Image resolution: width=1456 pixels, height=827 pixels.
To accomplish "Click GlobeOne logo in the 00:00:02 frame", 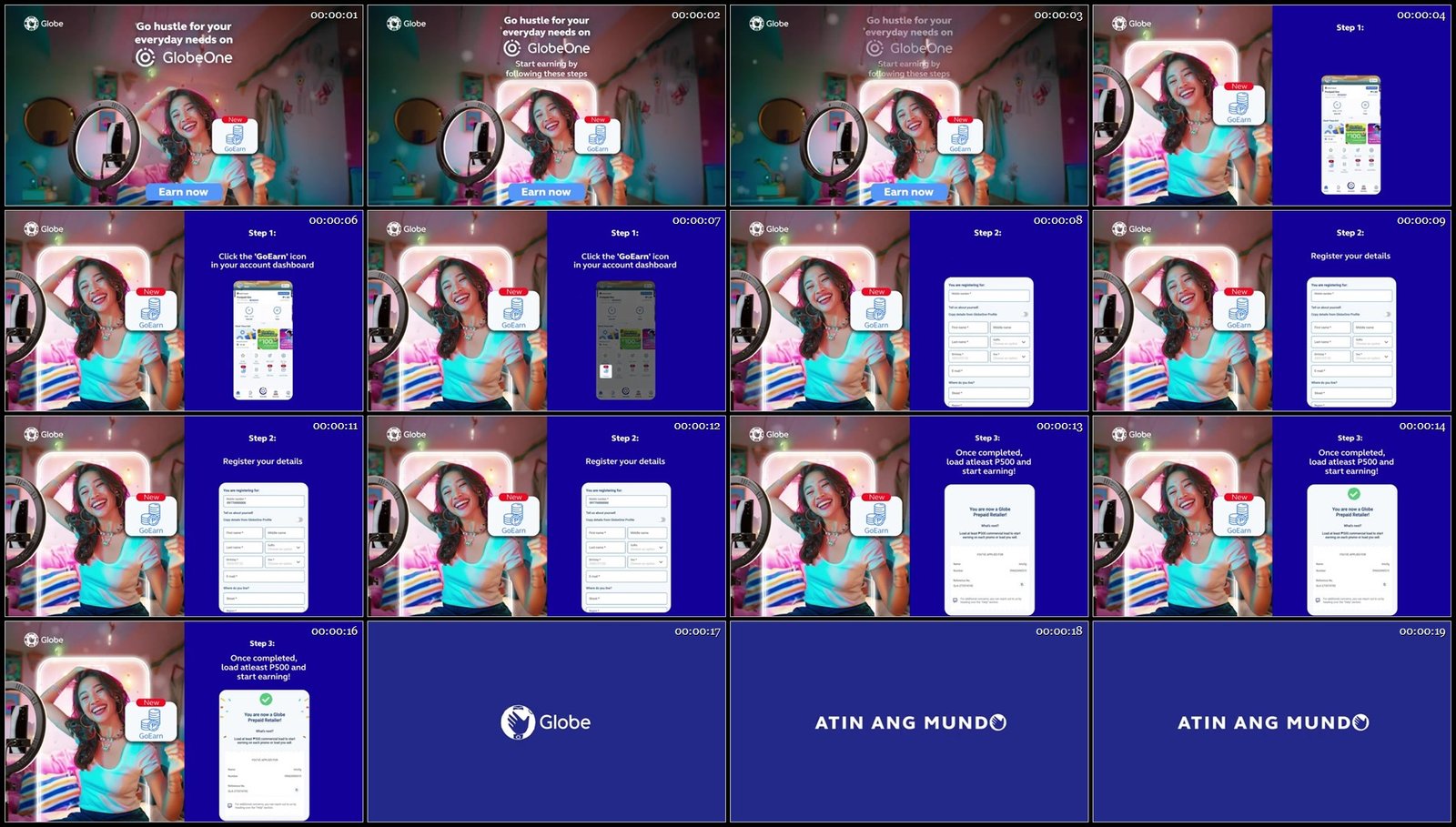I will [x=547, y=48].
